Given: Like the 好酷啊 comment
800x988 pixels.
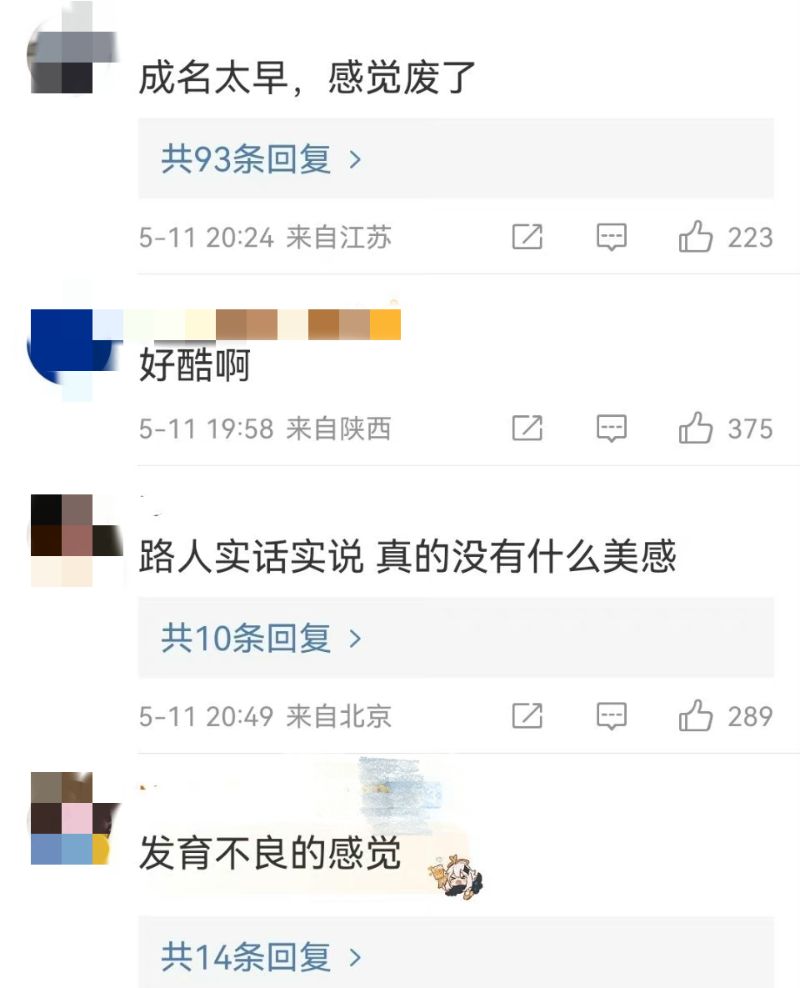Looking at the screenshot, I should 695,428.
